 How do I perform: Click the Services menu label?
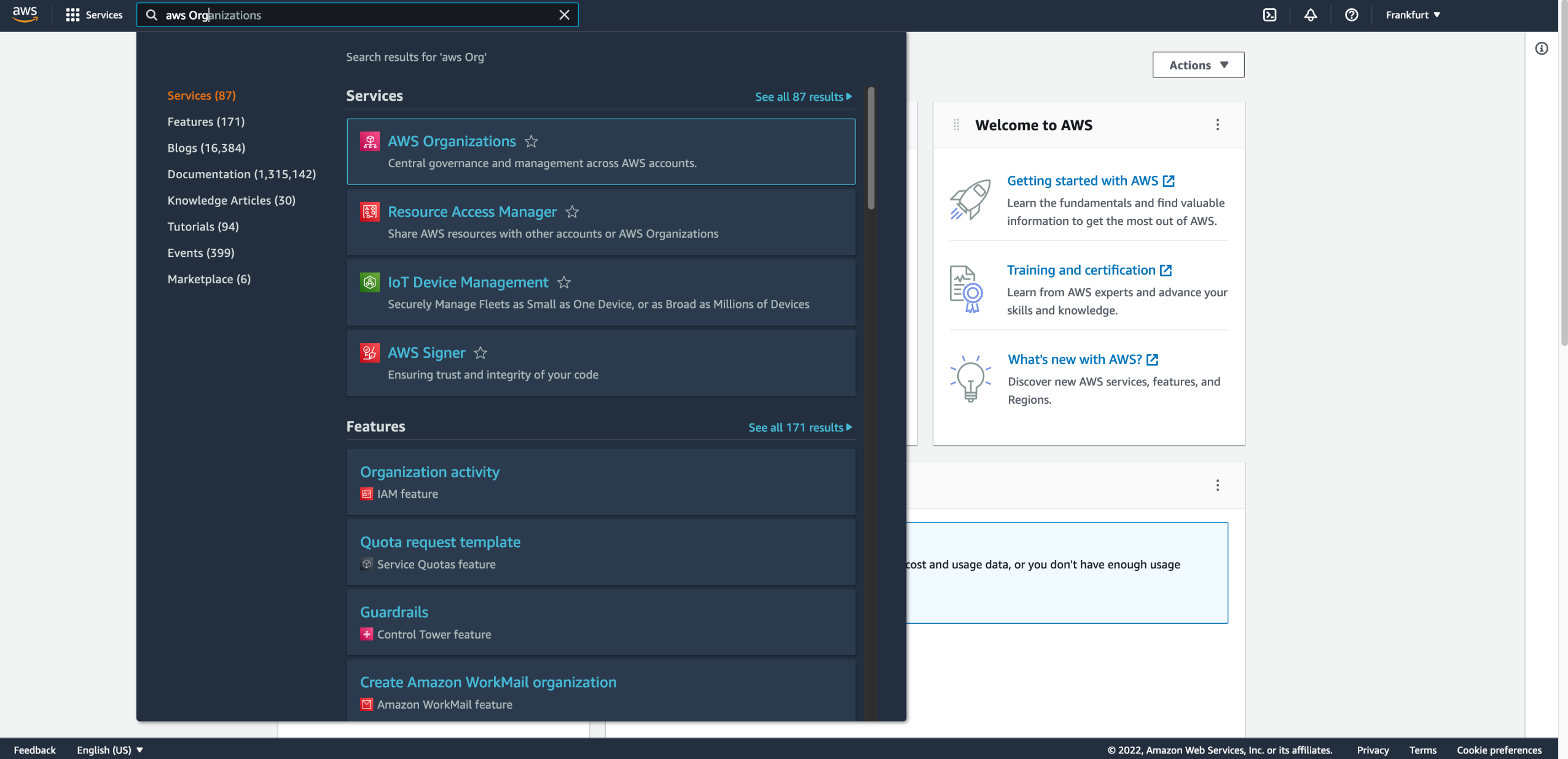[104, 15]
